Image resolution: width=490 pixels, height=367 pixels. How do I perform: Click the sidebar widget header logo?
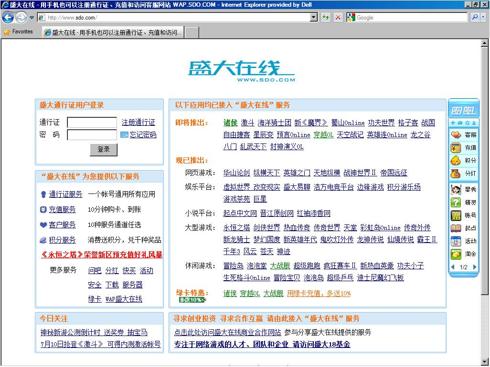click(x=463, y=110)
